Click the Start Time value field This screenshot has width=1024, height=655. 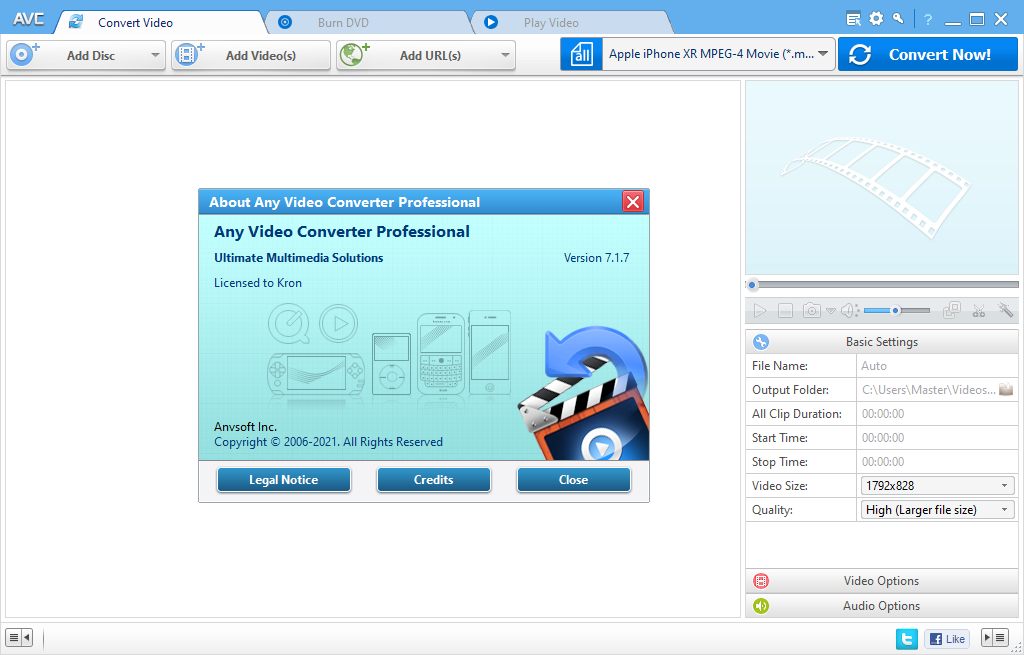[937, 438]
